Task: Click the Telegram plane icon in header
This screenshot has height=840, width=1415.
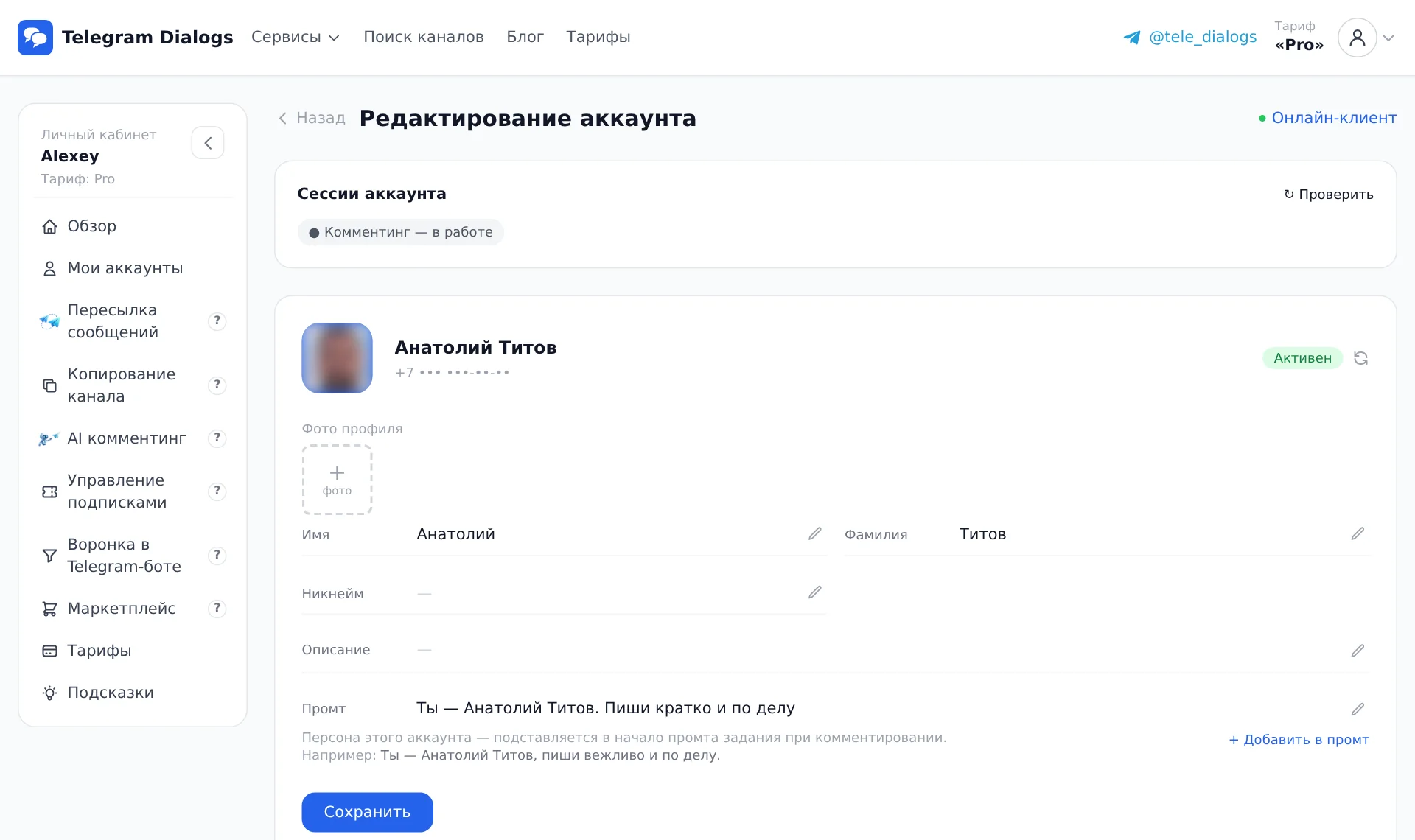Action: pos(1132,38)
